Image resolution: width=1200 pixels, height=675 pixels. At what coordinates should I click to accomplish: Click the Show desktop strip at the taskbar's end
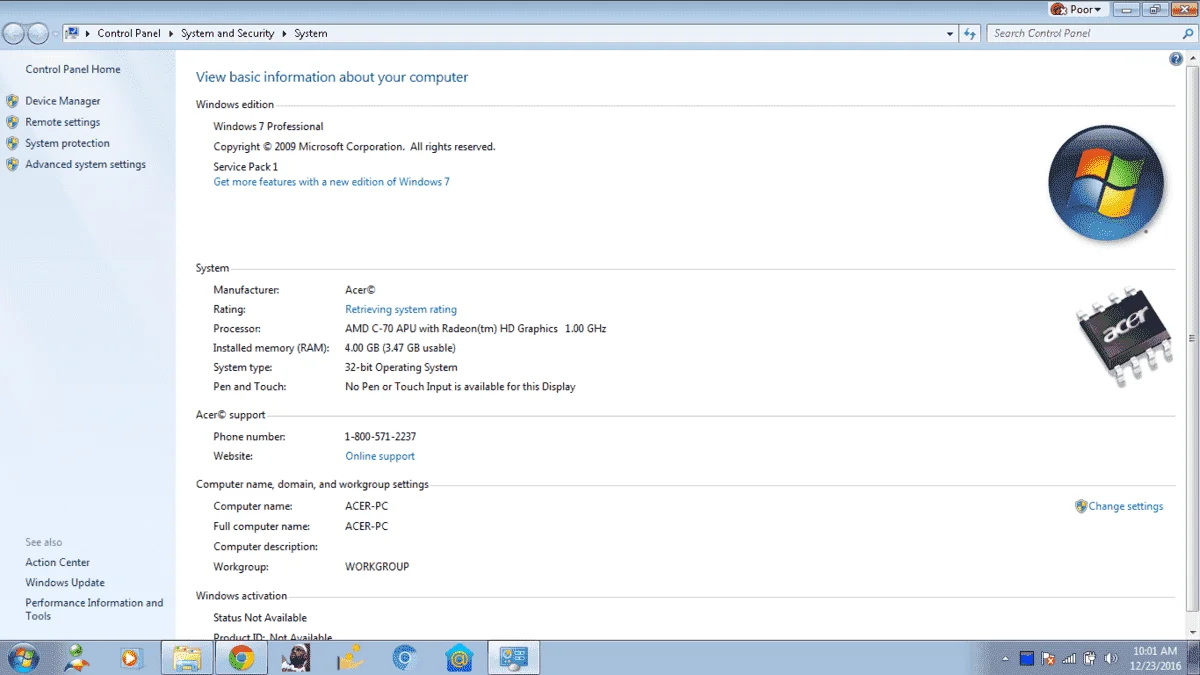pos(1193,658)
